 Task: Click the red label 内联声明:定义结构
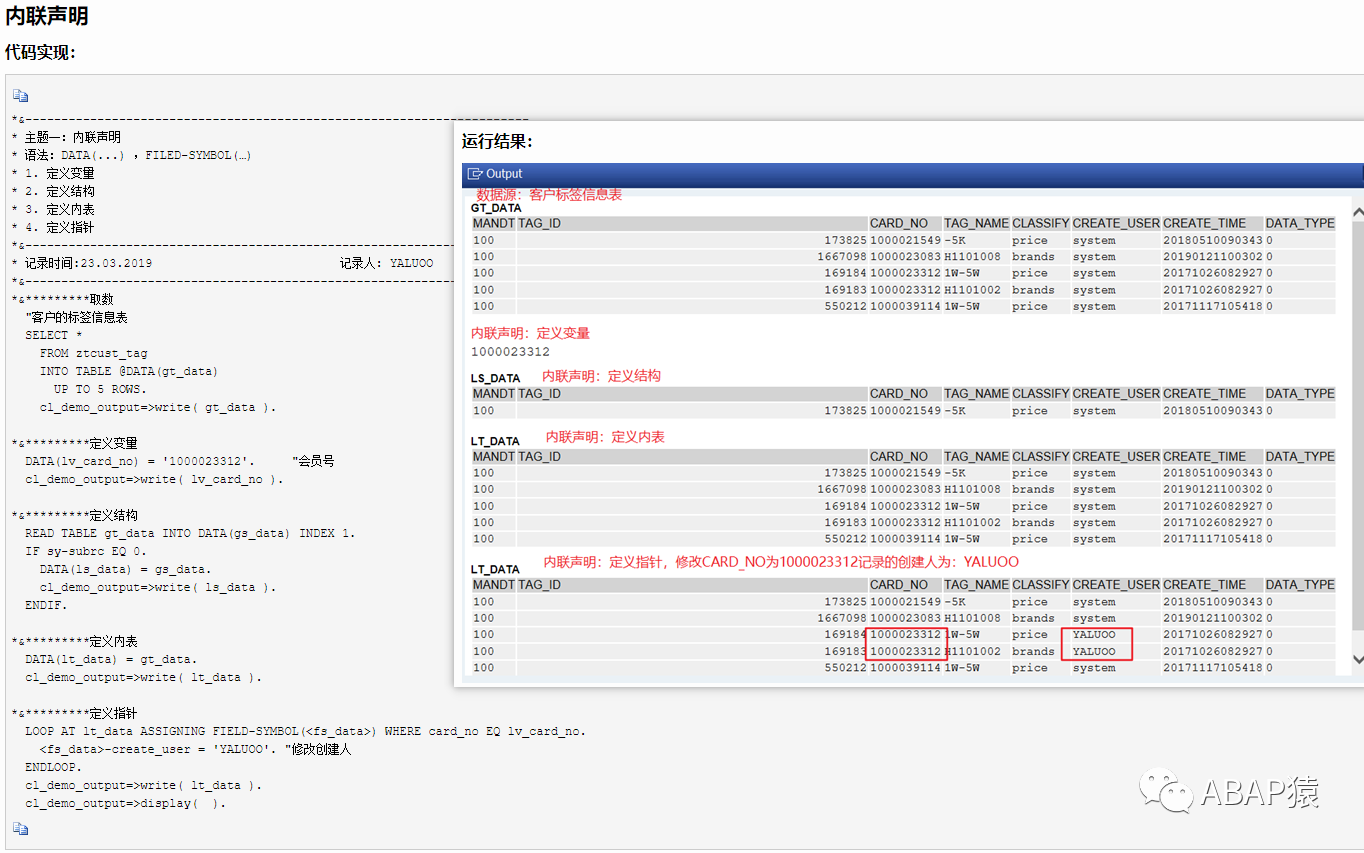[601, 376]
